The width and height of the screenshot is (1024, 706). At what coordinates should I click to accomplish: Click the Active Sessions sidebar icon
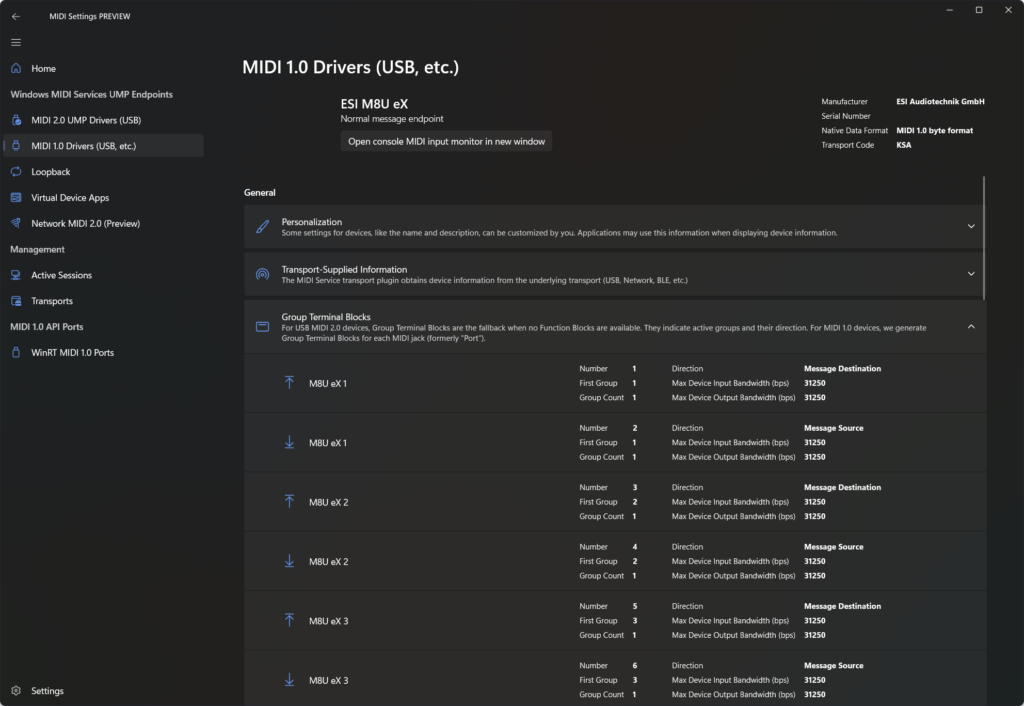tap(14, 275)
